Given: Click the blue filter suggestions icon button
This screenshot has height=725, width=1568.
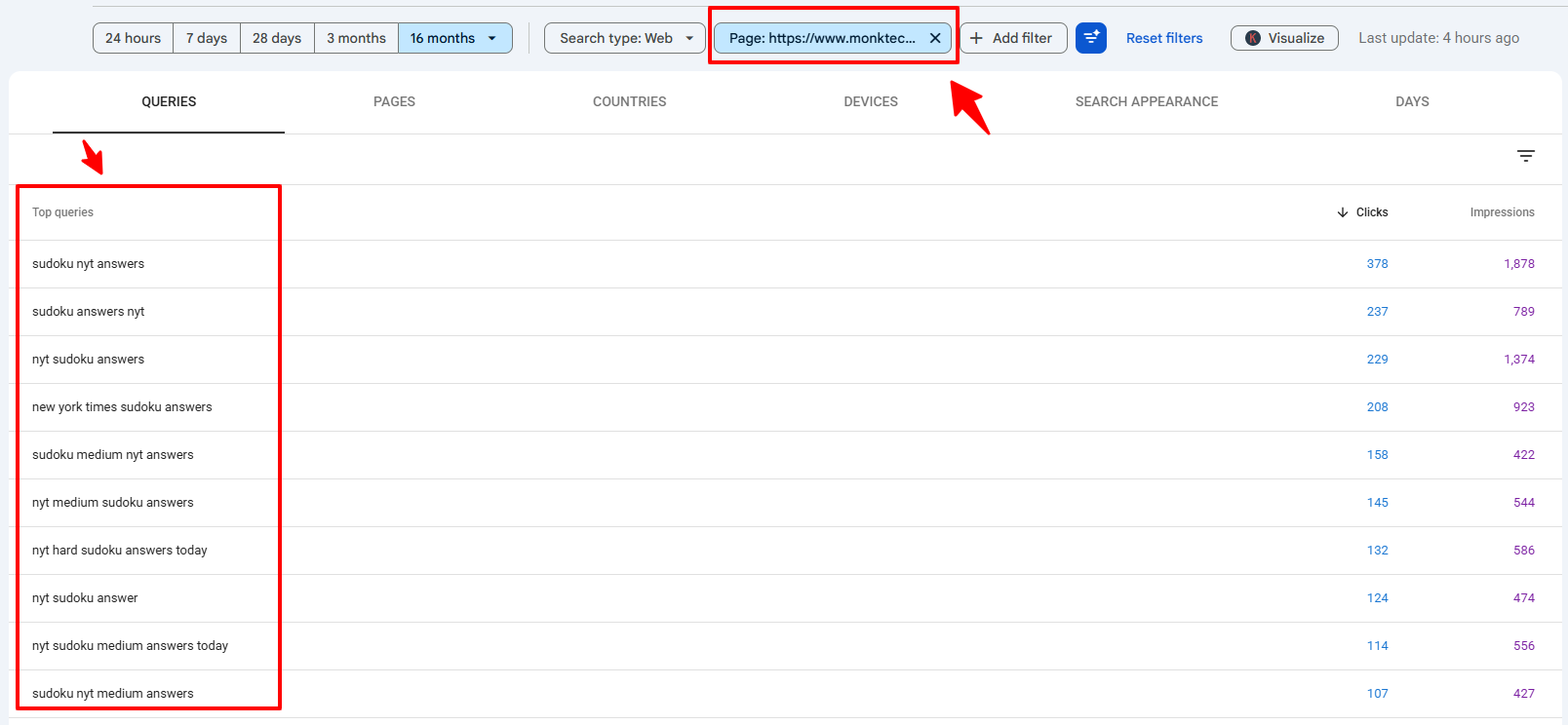Looking at the screenshot, I should (1091, 38).
